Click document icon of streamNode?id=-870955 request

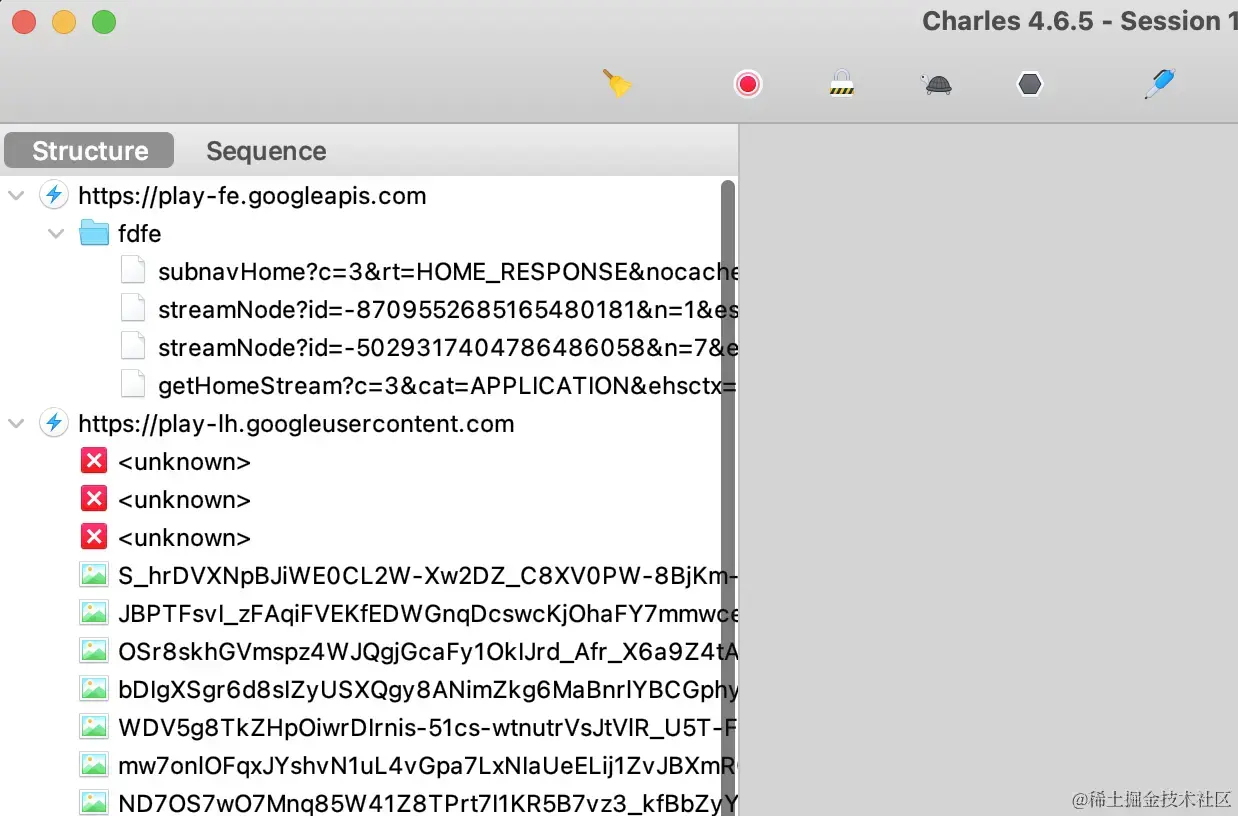(133, 310)
